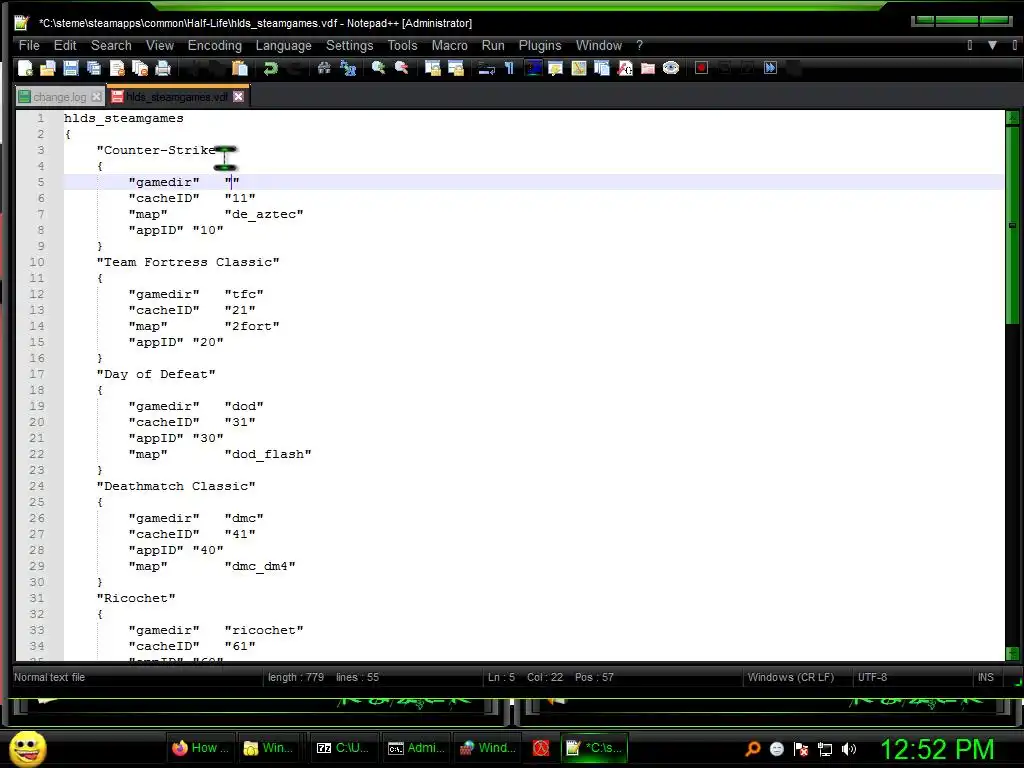Save the file with the Save icon
The width and height of the screenshot is (1024, 768).
pos(71,68)
